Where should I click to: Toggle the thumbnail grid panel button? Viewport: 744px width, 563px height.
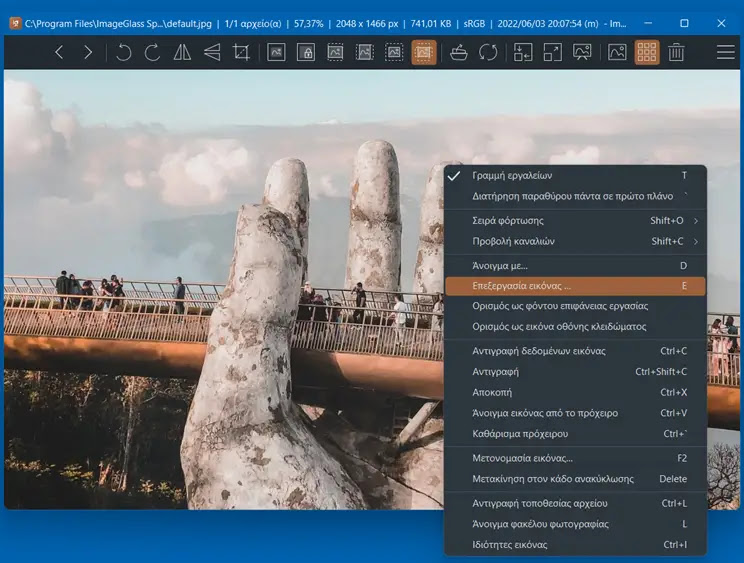(x=647, y=53)
